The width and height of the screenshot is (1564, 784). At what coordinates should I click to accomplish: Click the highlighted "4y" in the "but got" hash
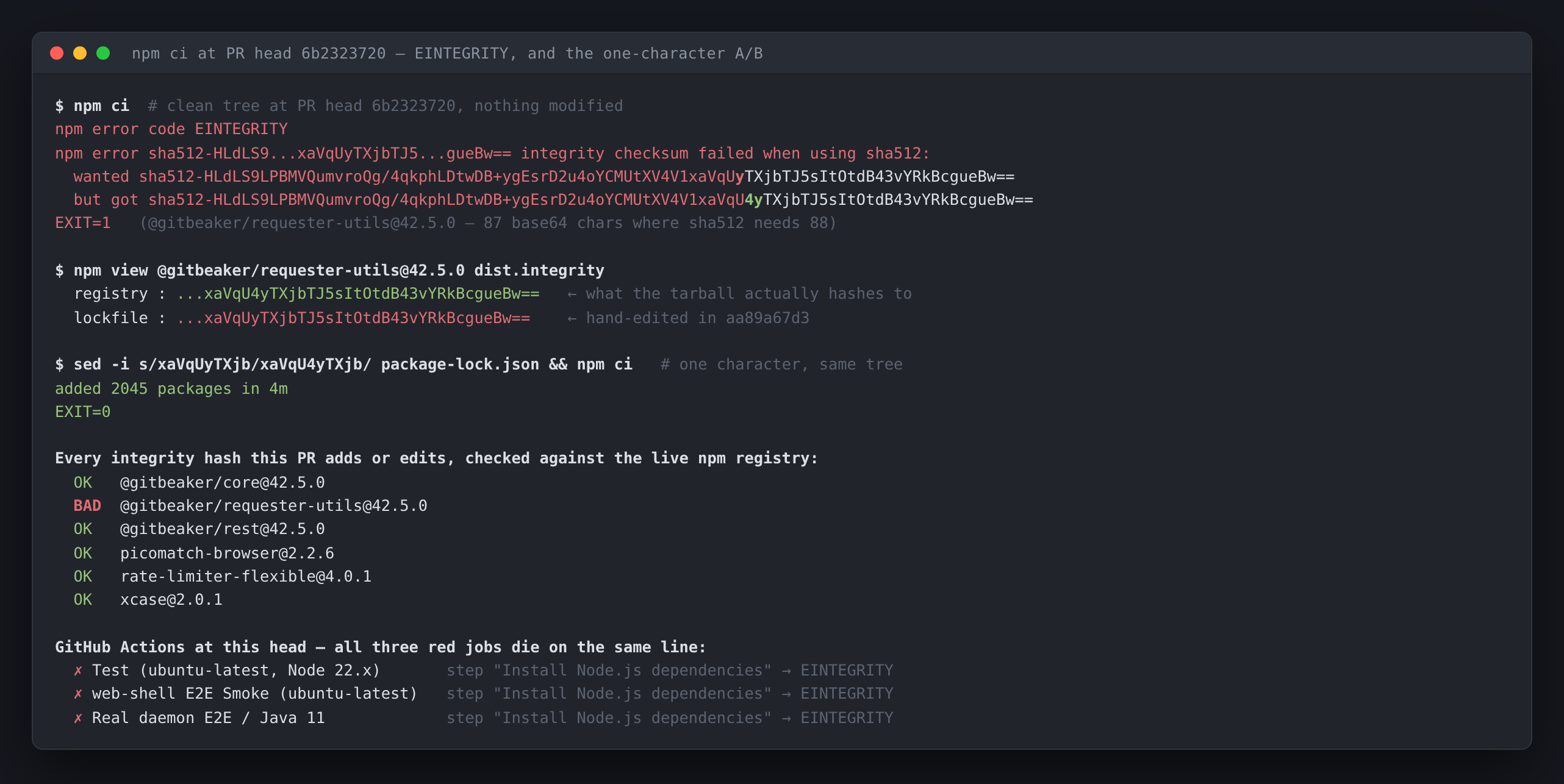[x=754, y=200]
